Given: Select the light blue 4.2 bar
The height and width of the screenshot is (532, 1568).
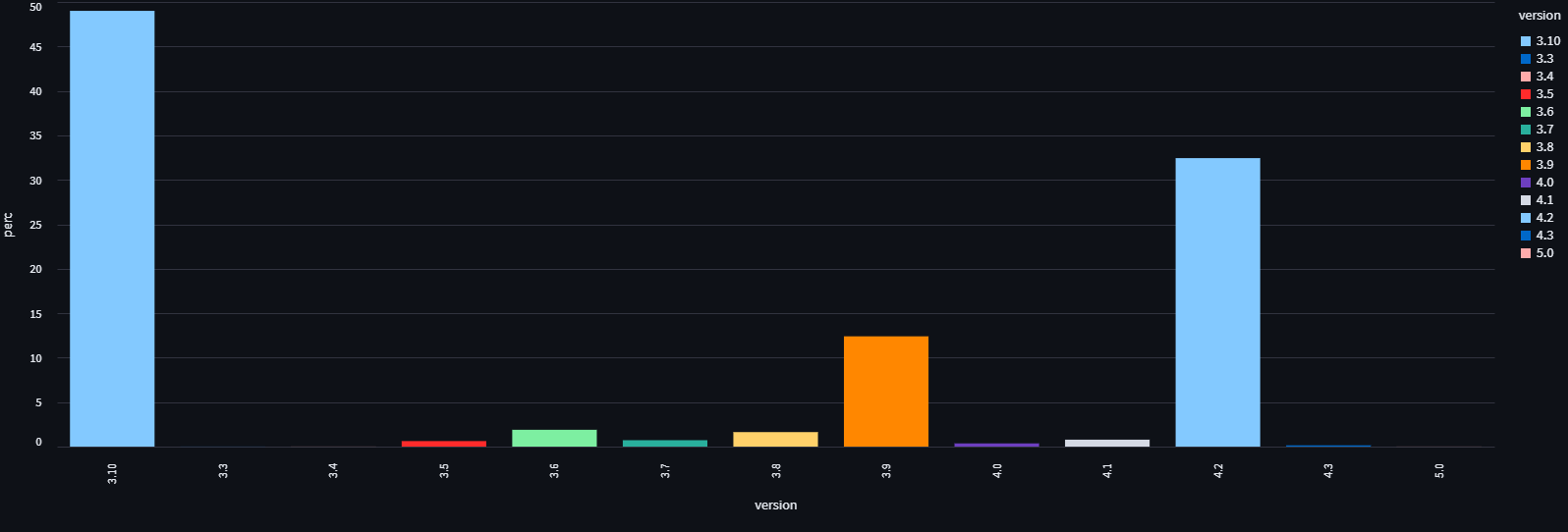Looking at the screenshot, I should [1217, 302].
